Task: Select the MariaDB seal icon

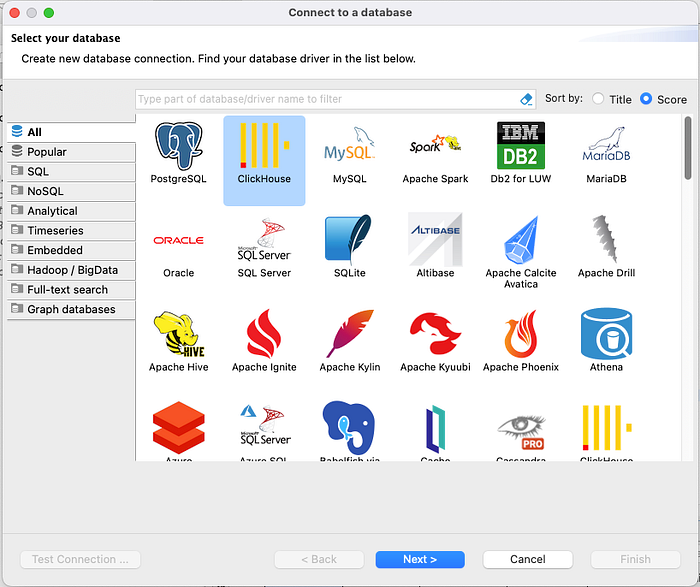Action: coord(606,153)
